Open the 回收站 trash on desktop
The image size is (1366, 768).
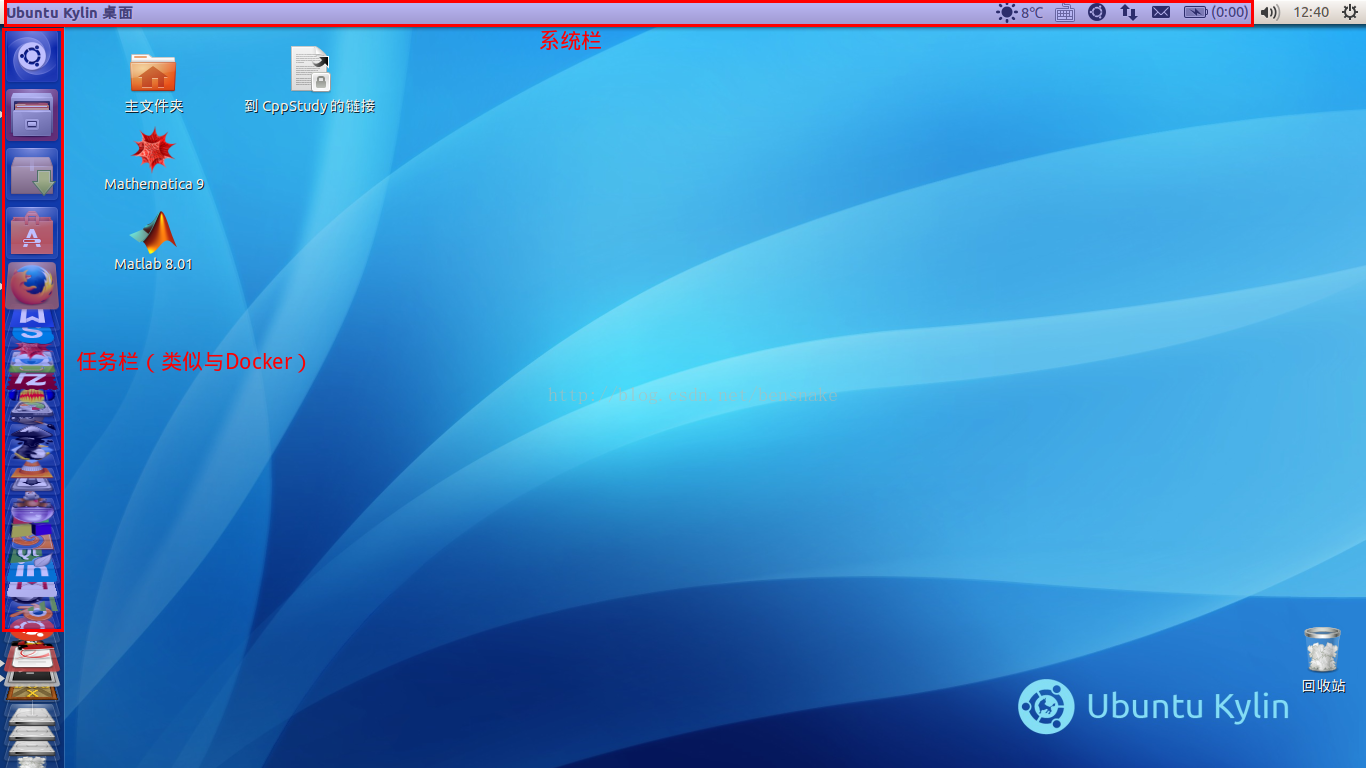1323,660
